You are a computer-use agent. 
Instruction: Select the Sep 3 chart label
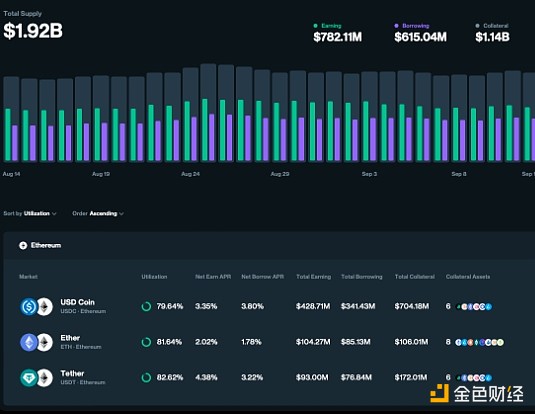(369, 174)
